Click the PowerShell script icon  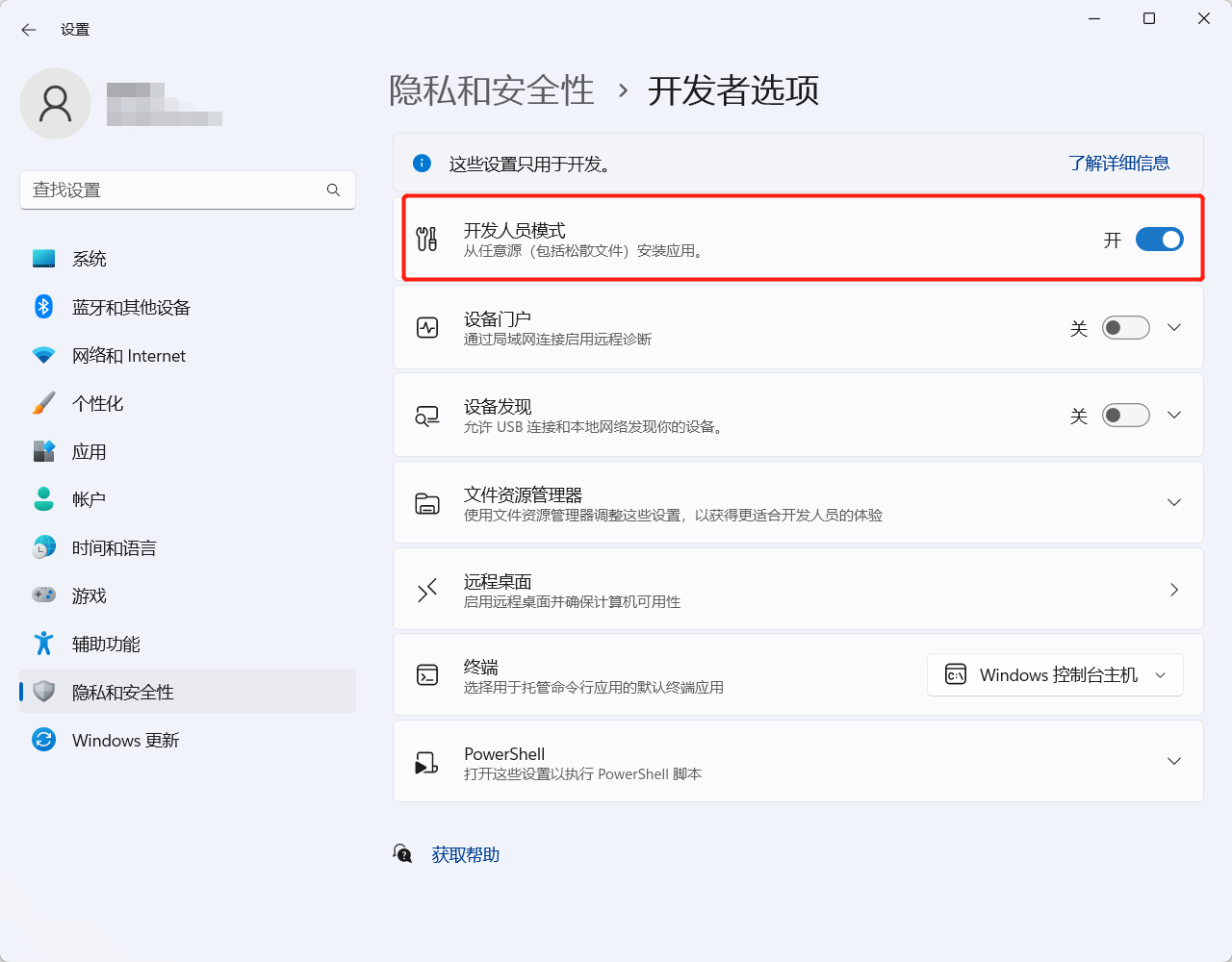point(426,763)
